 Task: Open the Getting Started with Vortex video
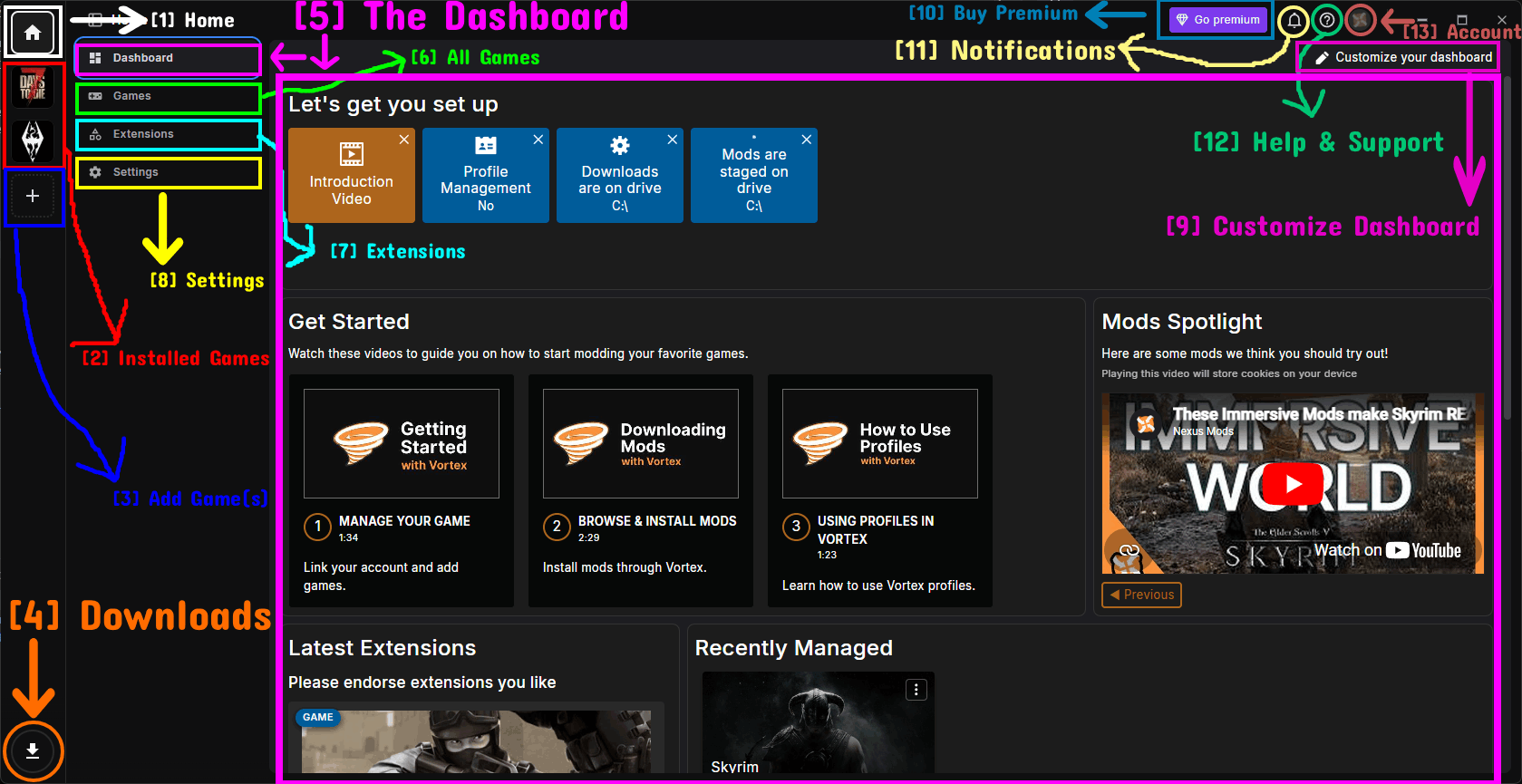pos(402,444)
